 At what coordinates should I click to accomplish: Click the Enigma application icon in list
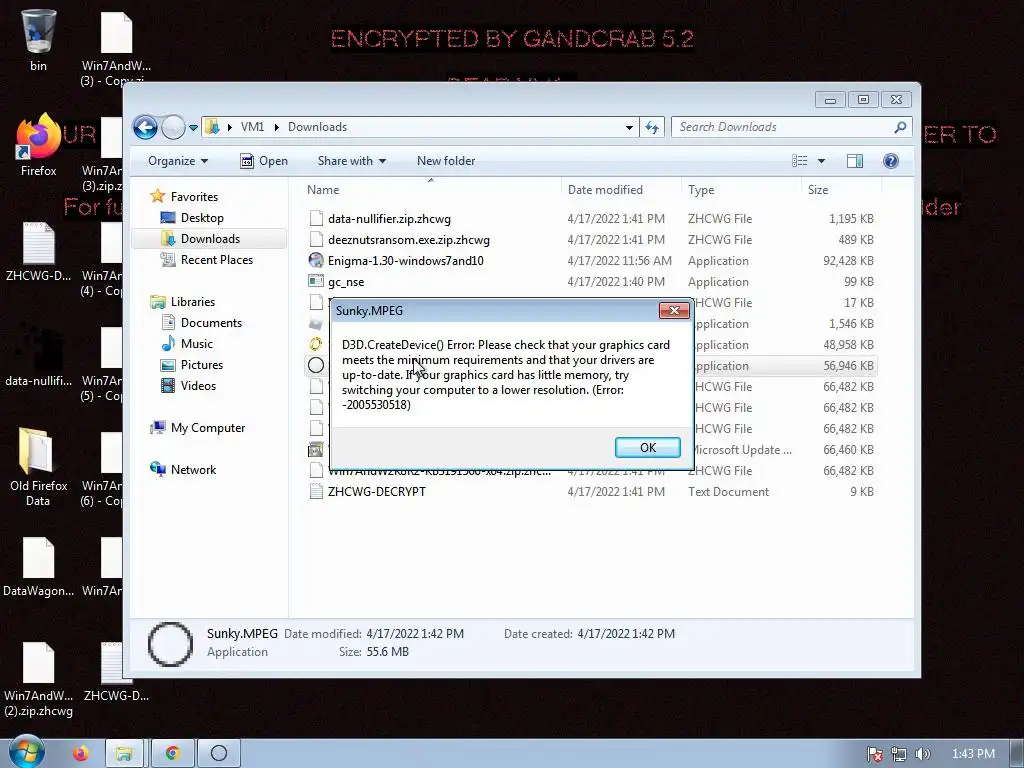[315, 260]
